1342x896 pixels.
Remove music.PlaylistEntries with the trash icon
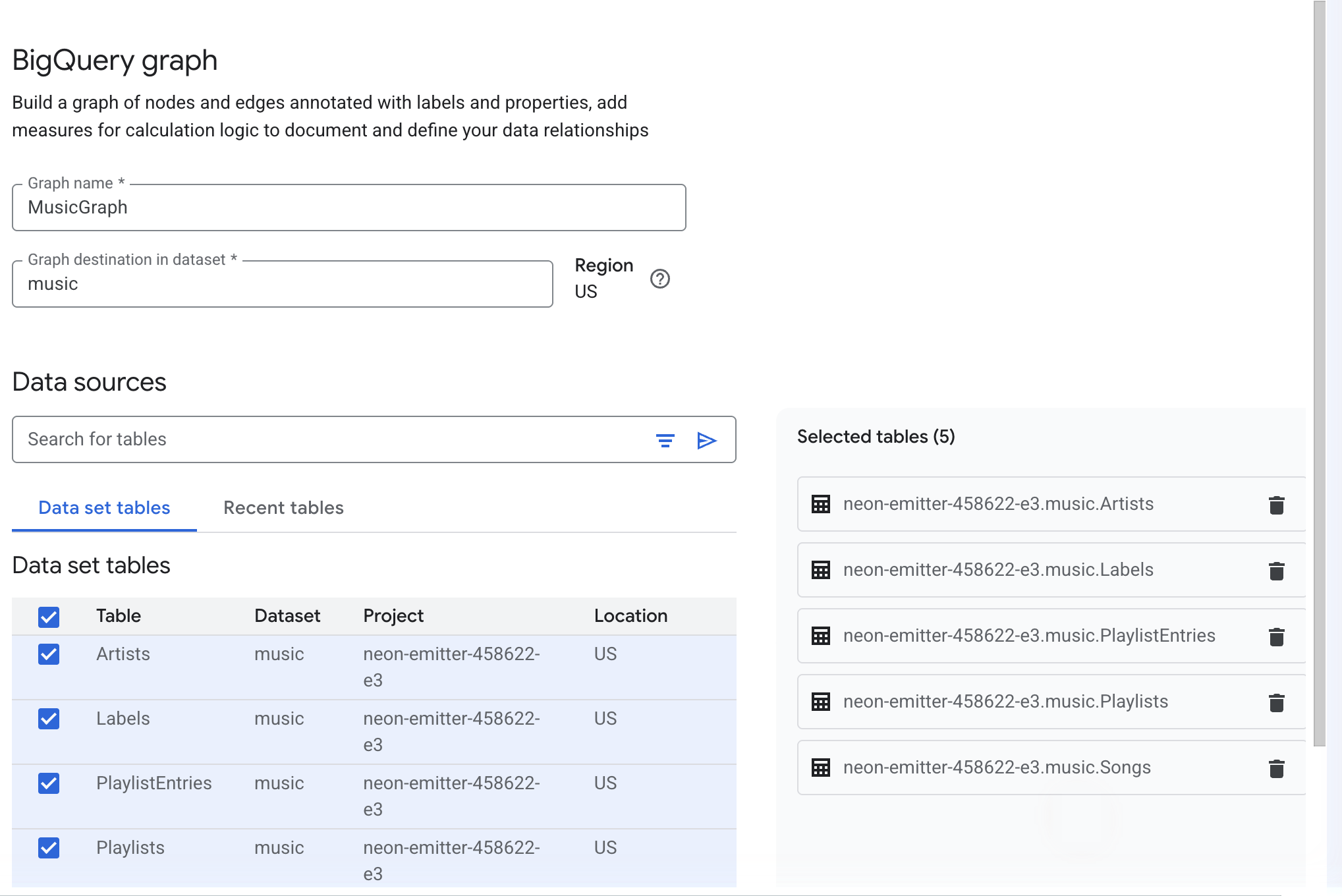pos(1276,636)
